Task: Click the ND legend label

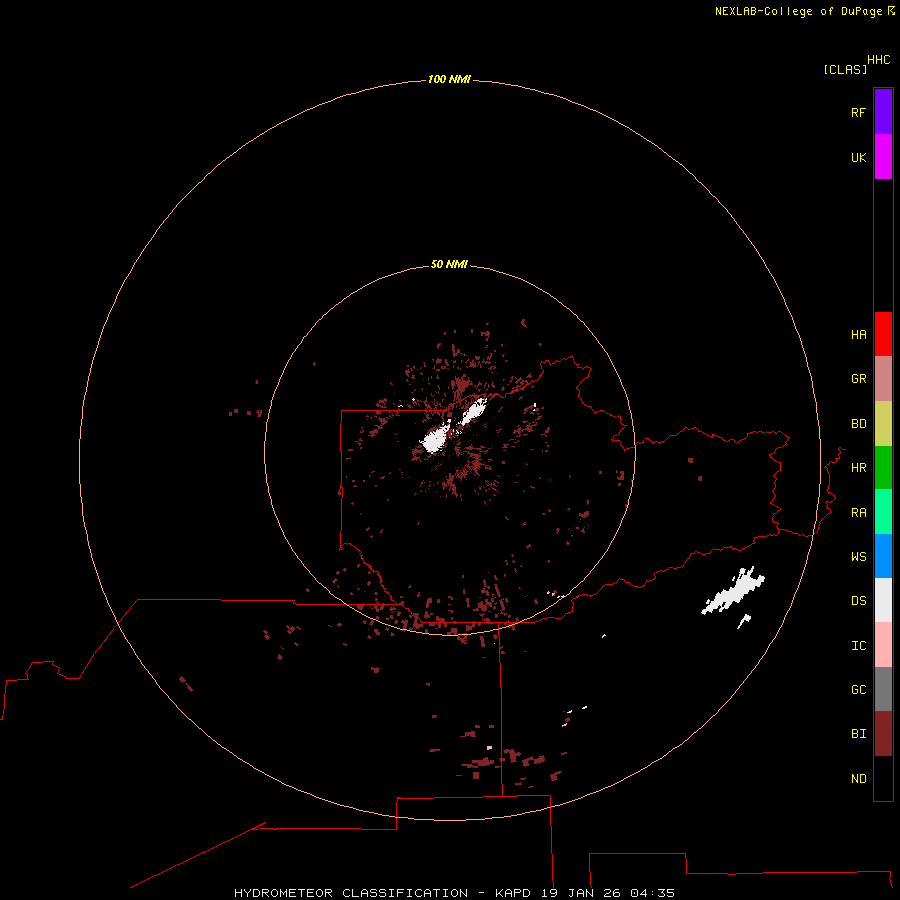Action: tap(858, 779)
